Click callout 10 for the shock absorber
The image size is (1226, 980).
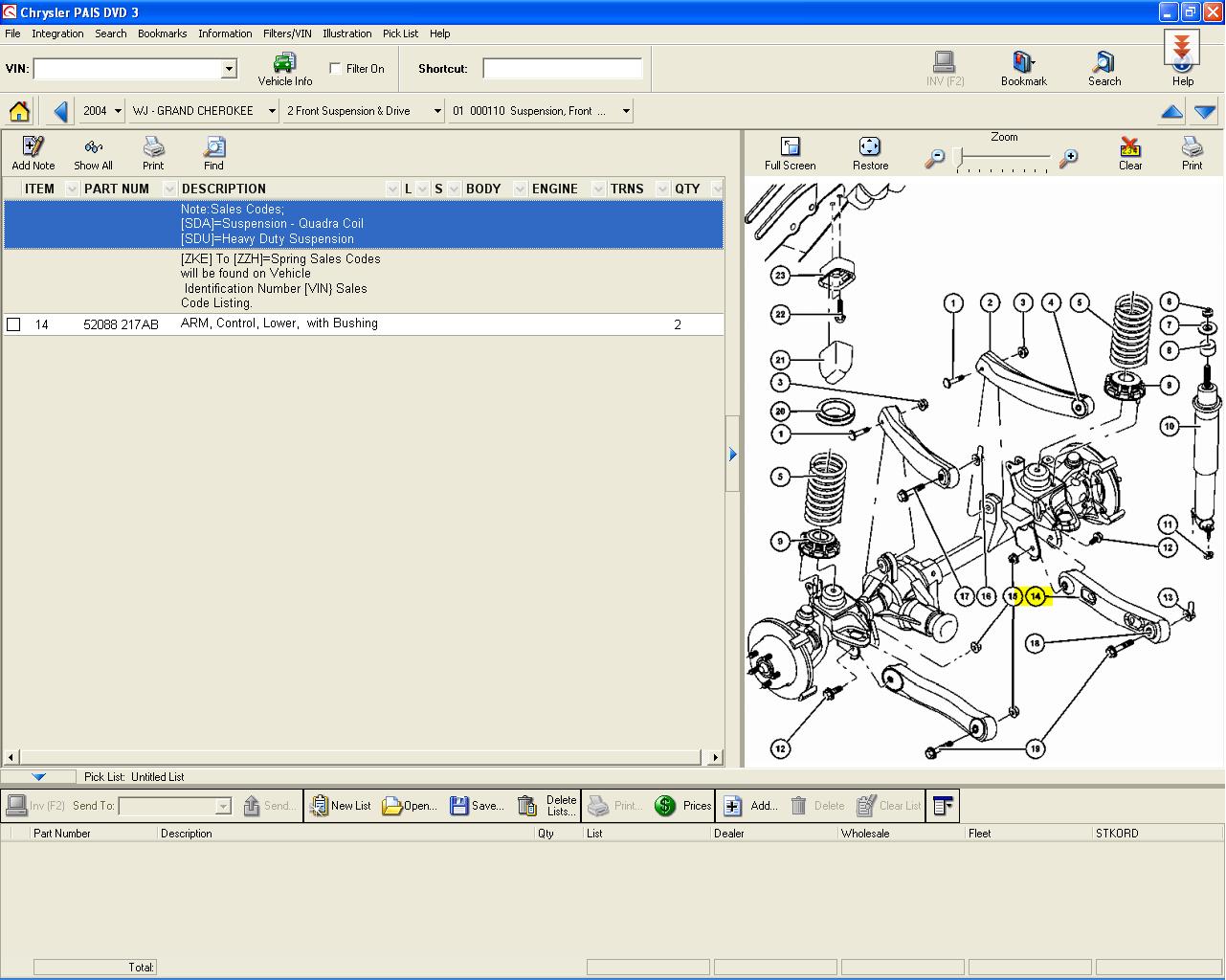1169,426
